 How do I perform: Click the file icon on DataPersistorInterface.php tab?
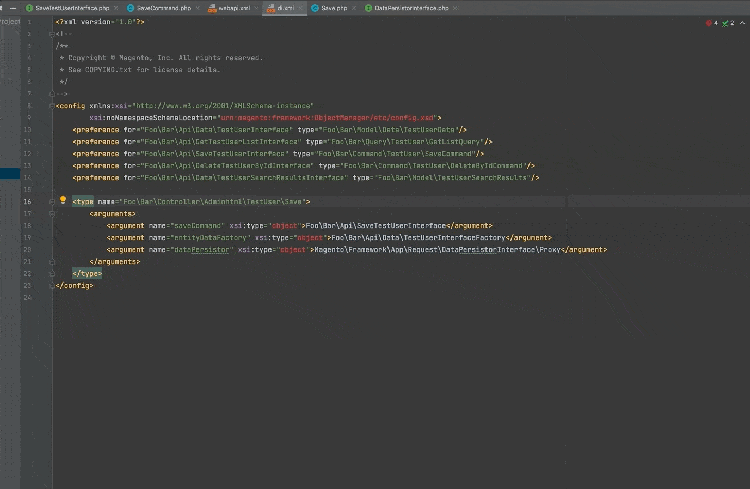(x=368, y=7)
